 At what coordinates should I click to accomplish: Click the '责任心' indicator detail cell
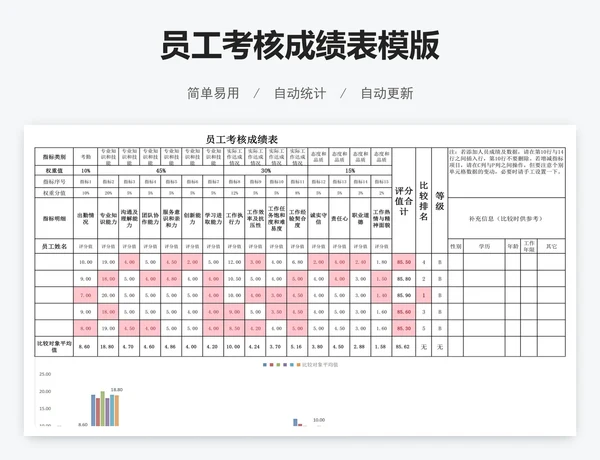[x=339, y=219]
